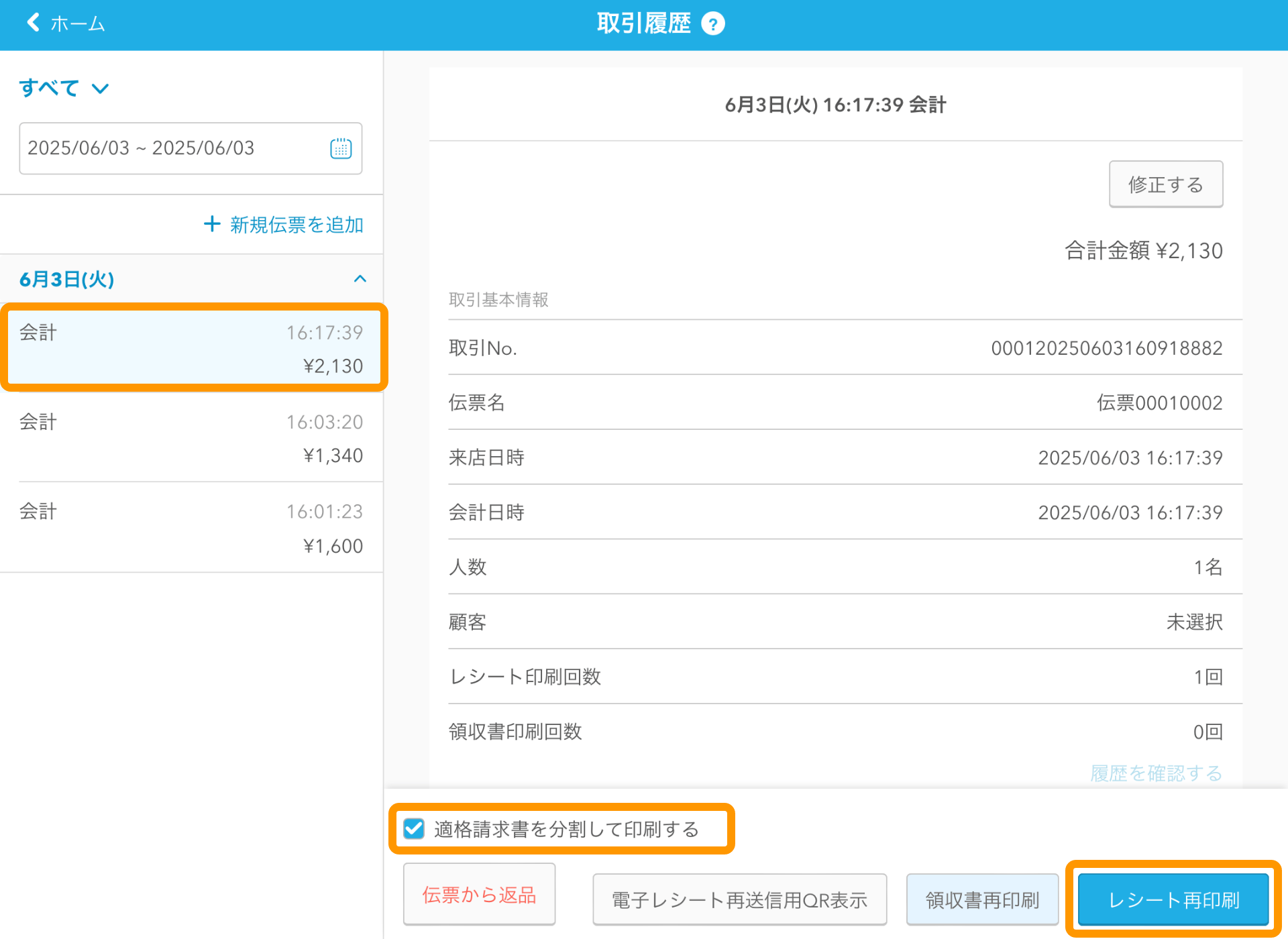Select the 16:01:23 ¥1,600 transaction

pos(192,528)
